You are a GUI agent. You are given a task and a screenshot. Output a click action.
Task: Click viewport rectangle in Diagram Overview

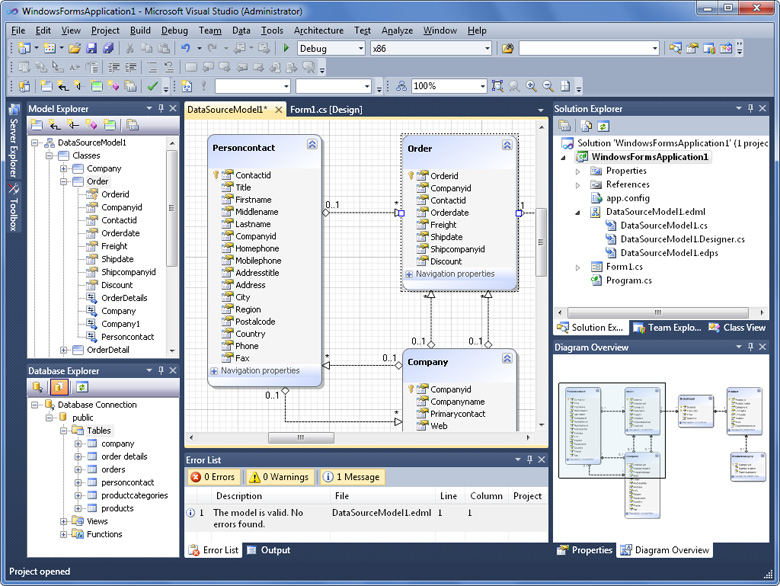click(612, 430)
